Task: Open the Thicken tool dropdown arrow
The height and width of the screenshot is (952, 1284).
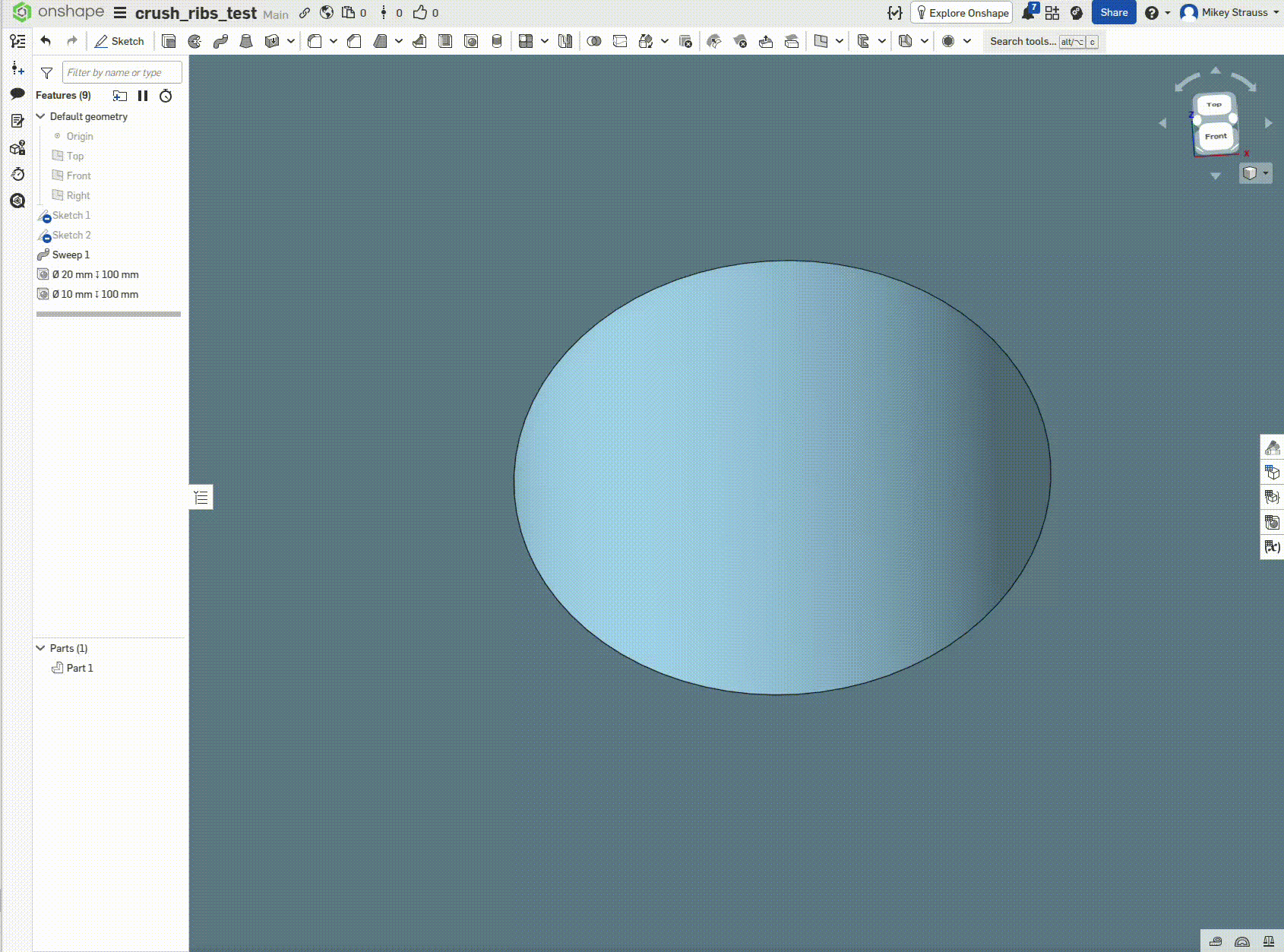Action: click(x=291, y=41)
